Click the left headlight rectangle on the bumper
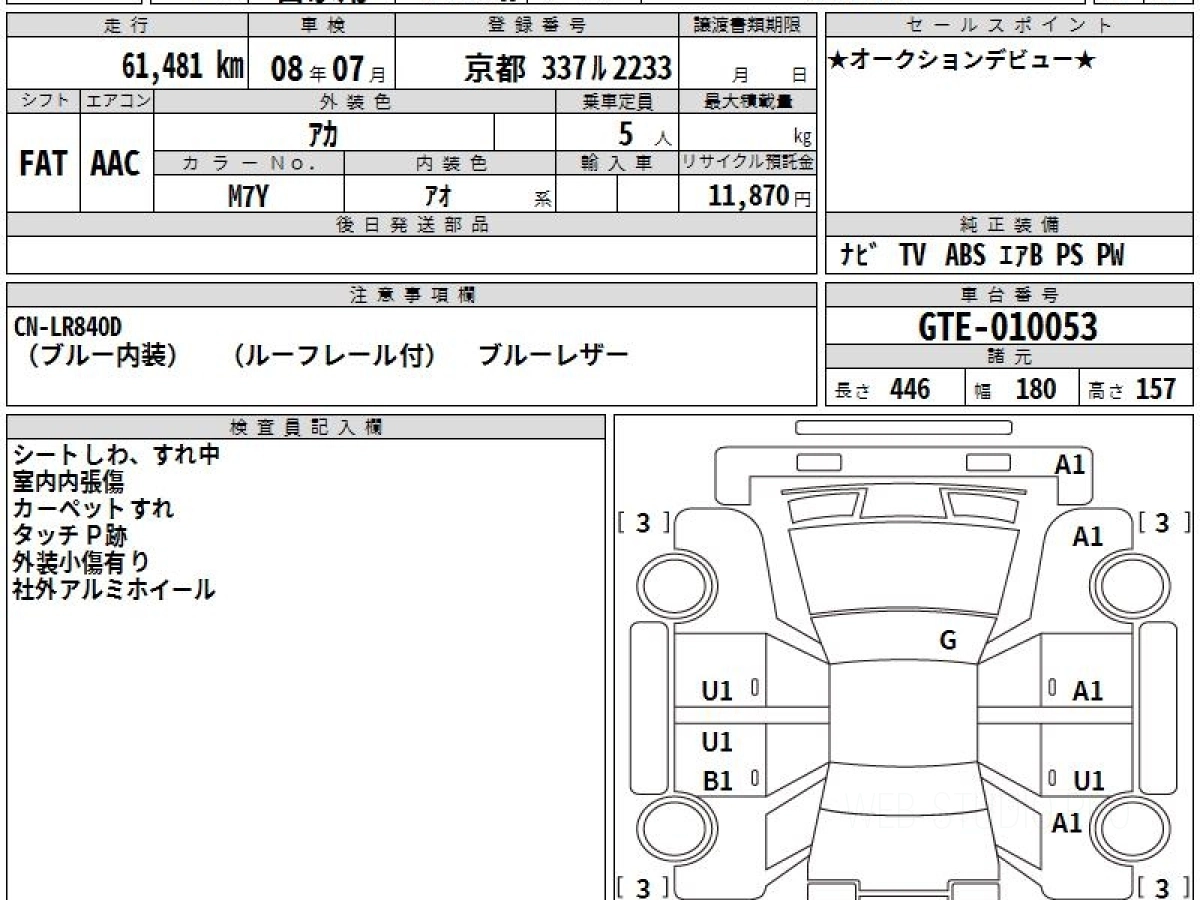This screenshot has height=900, width=1200. coord(818,461)
